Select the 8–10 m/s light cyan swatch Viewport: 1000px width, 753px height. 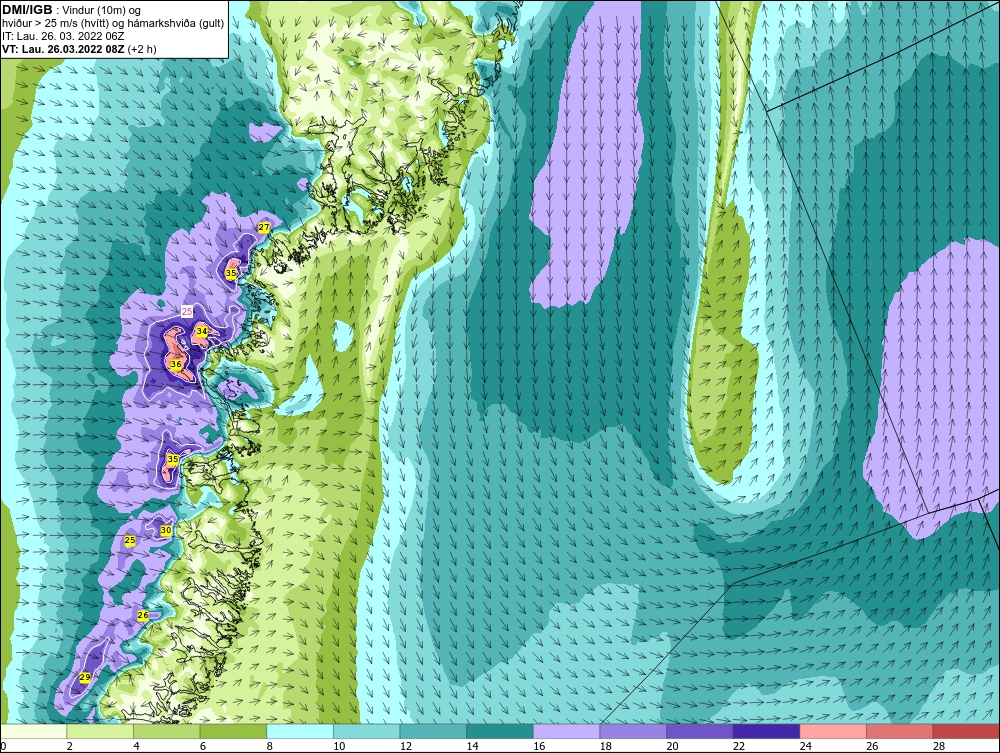pyautogui.click(x=300, y=731)
